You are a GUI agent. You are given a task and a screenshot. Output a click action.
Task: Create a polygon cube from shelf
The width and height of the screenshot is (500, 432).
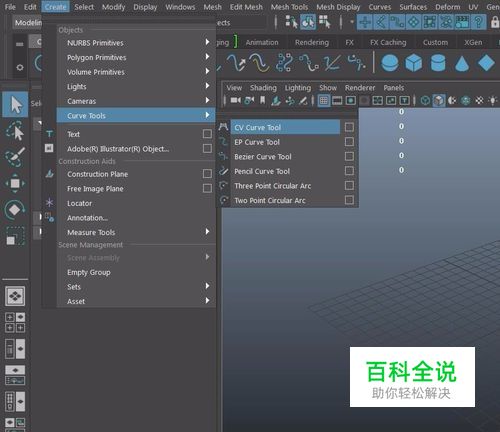click(414, 63)
